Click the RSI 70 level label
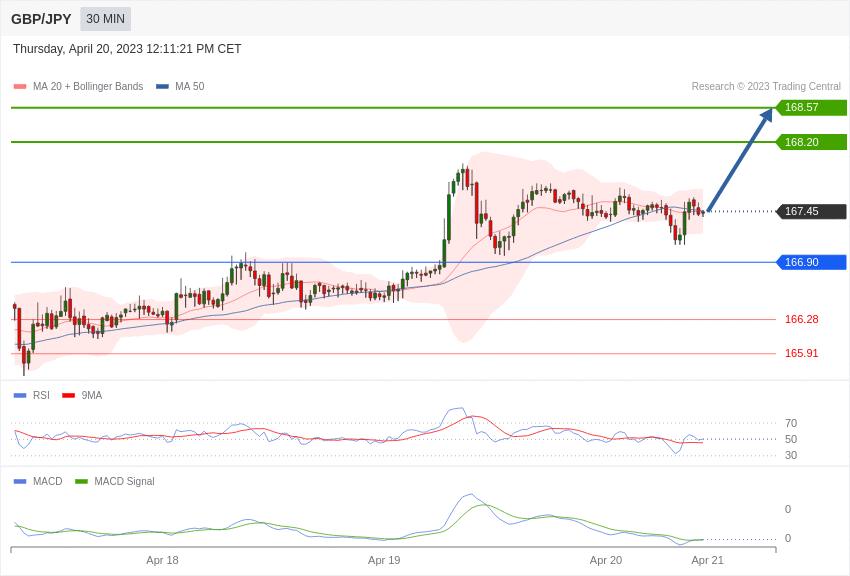Viewport: 850px width, 576px height. (x=791, y=423)
